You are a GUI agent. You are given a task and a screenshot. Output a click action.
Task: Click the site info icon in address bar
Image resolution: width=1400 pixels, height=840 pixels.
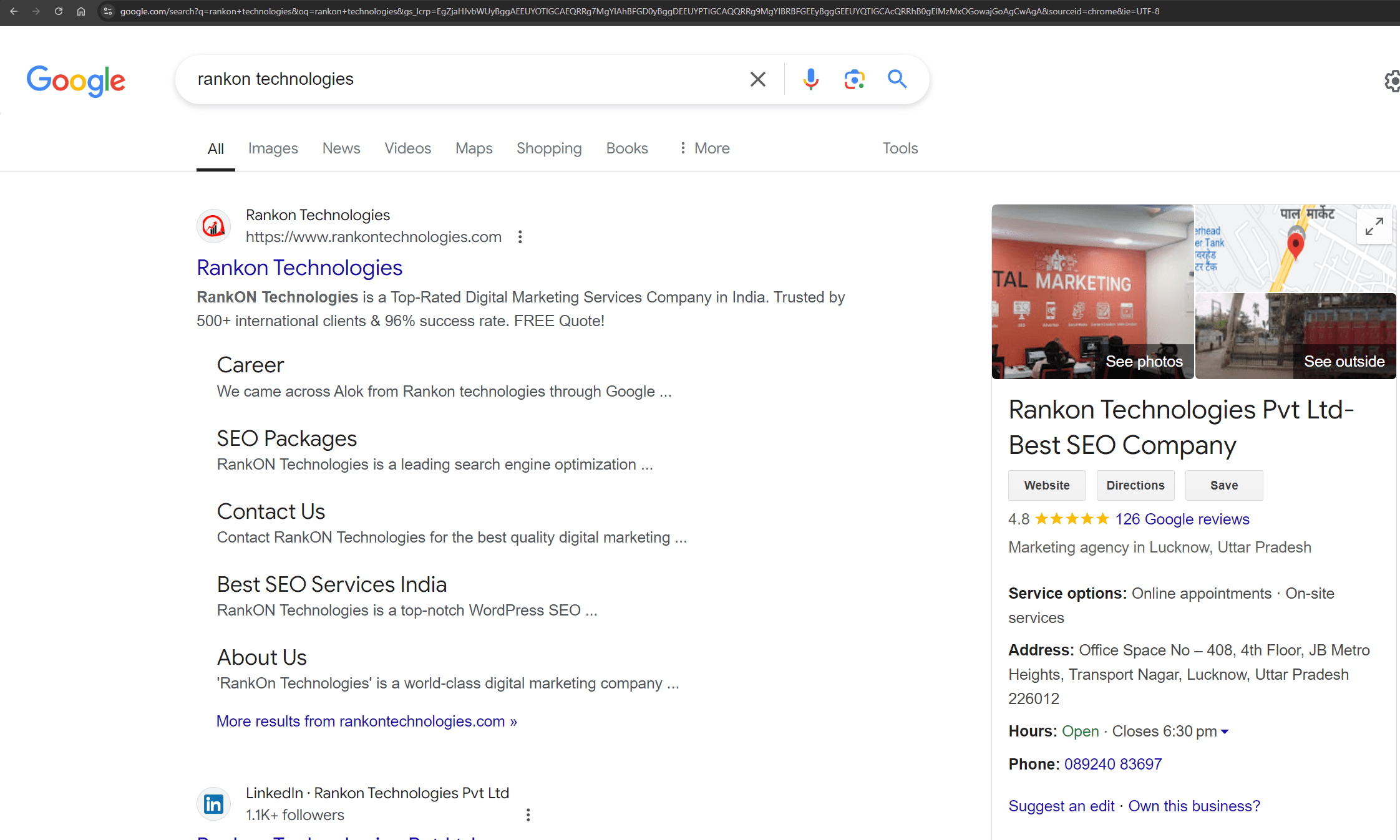click(108, 11)
